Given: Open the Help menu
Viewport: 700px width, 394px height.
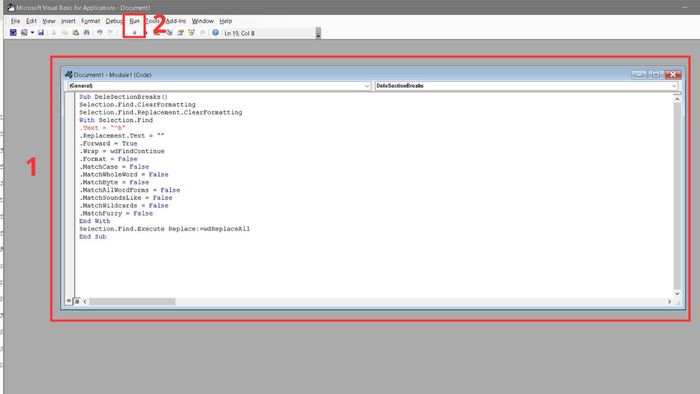Looking at the screenshot, I should [x=225, y=21].
